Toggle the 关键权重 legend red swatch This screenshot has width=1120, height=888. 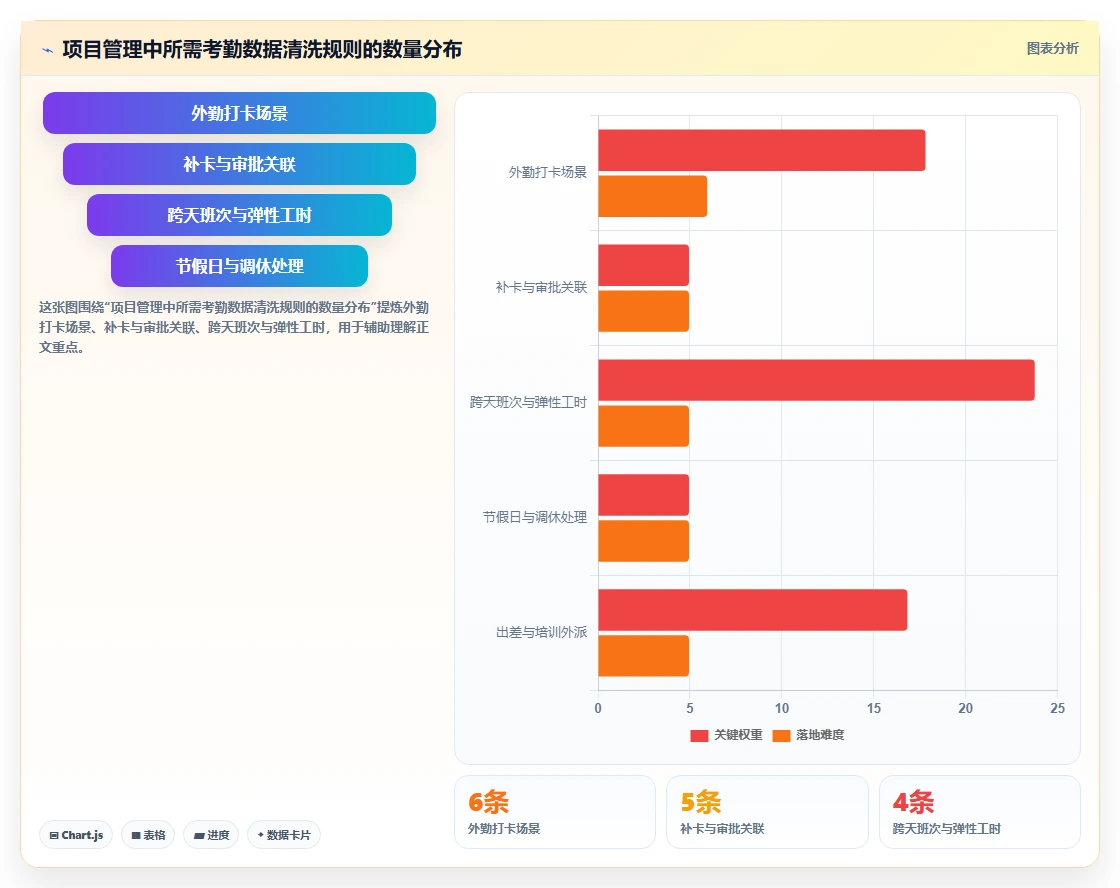click(x=699, y=736)
